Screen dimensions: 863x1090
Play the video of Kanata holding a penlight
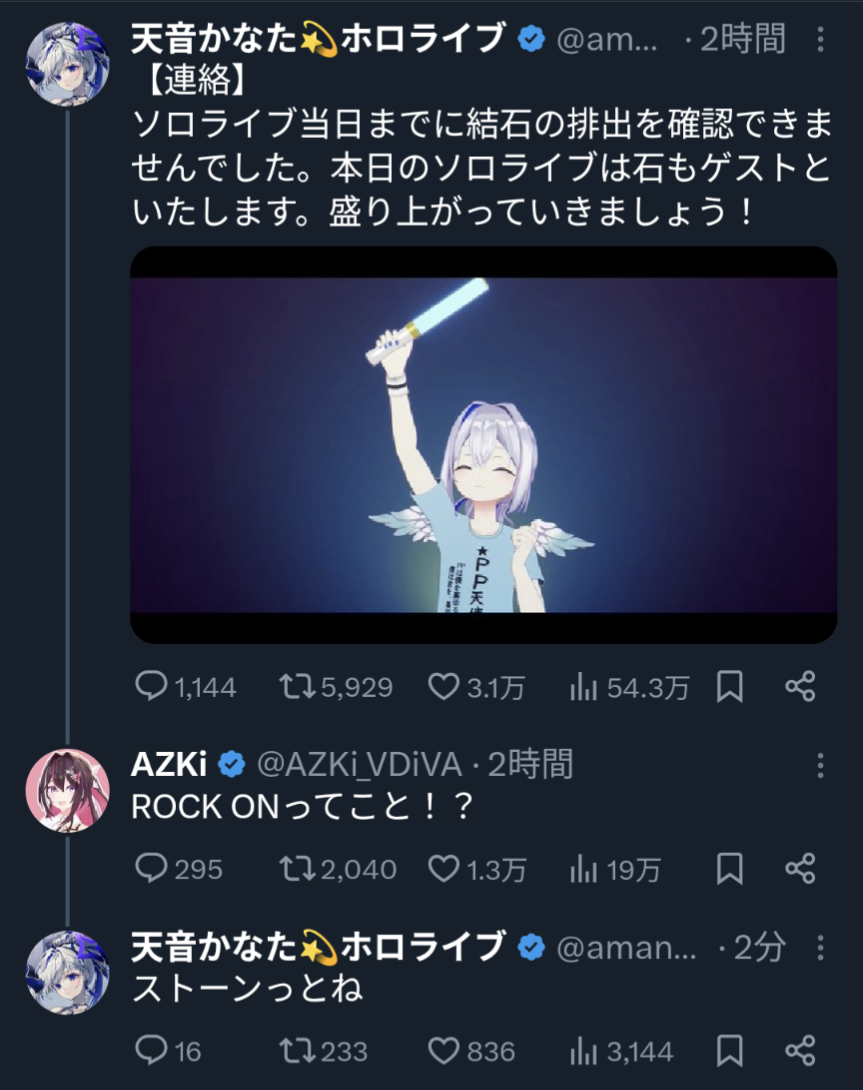pos(483,444)
